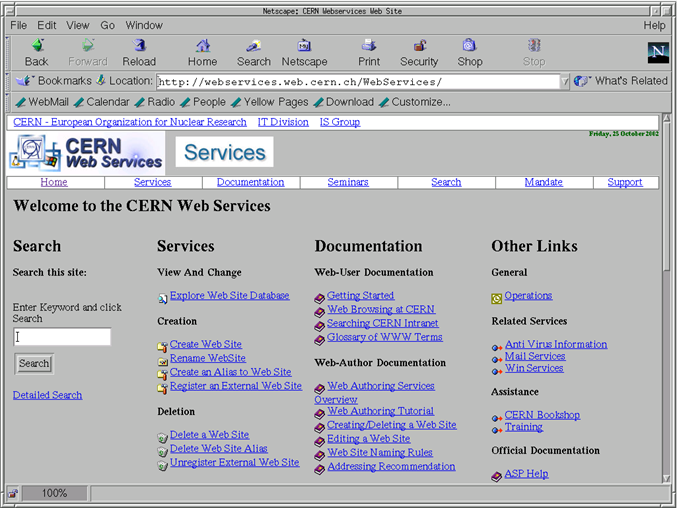This screenshot has height=508, width=677.
Task: Open the WebMail personal toolbar item
Action: pos(42,102)
